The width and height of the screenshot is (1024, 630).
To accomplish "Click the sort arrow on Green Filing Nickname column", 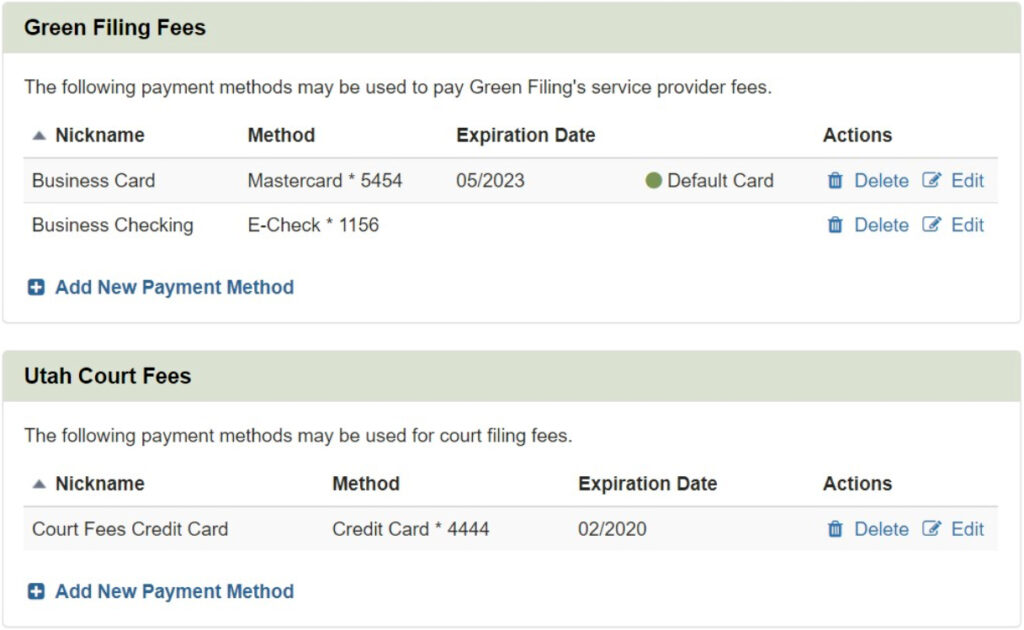I will point(38,135).
